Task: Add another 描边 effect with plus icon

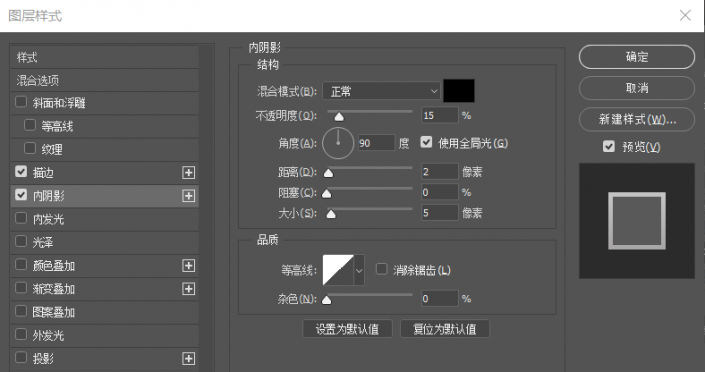Action: pyautogui.click(x=188, y=173)
